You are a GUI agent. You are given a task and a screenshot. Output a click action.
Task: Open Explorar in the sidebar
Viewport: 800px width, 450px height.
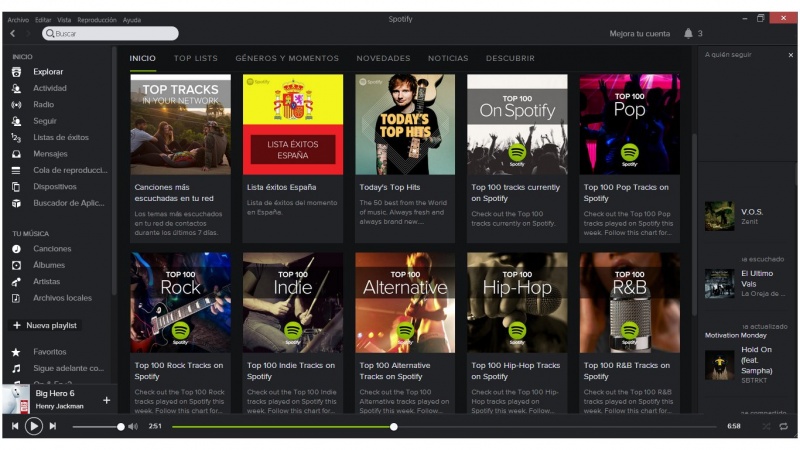48,72
